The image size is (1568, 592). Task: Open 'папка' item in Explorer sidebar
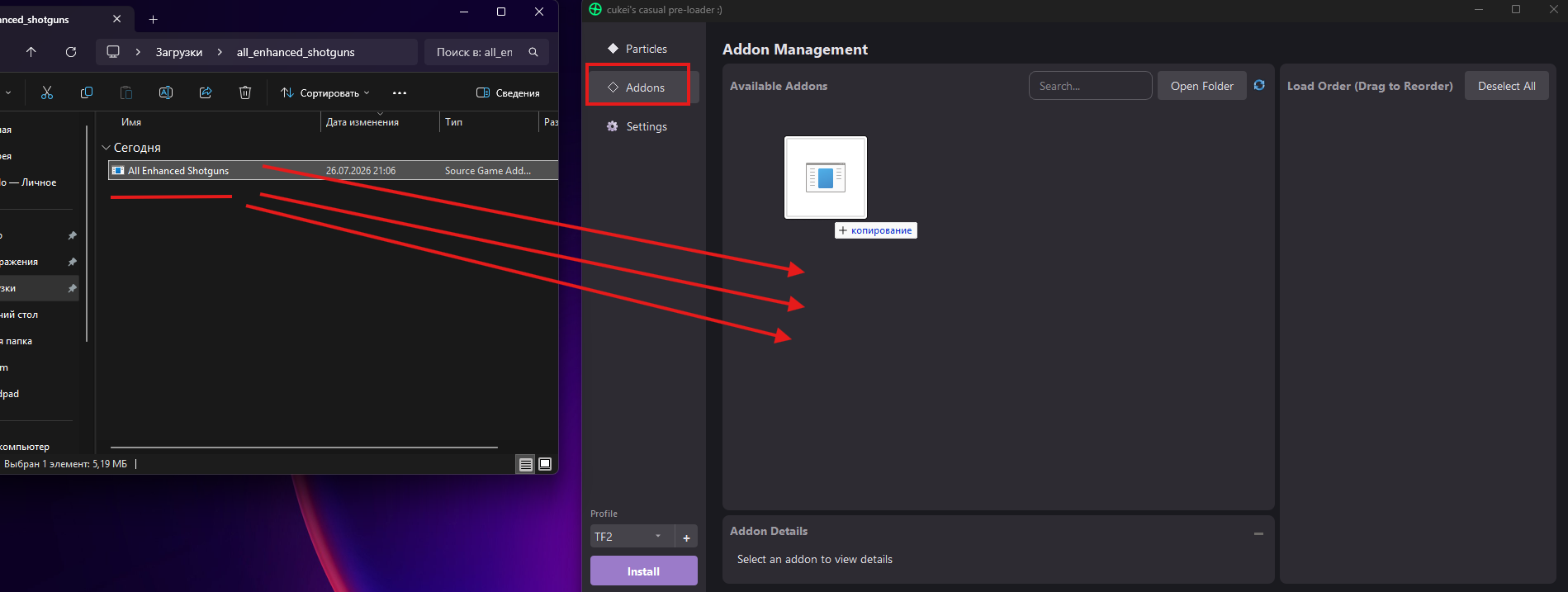(17, 341)
